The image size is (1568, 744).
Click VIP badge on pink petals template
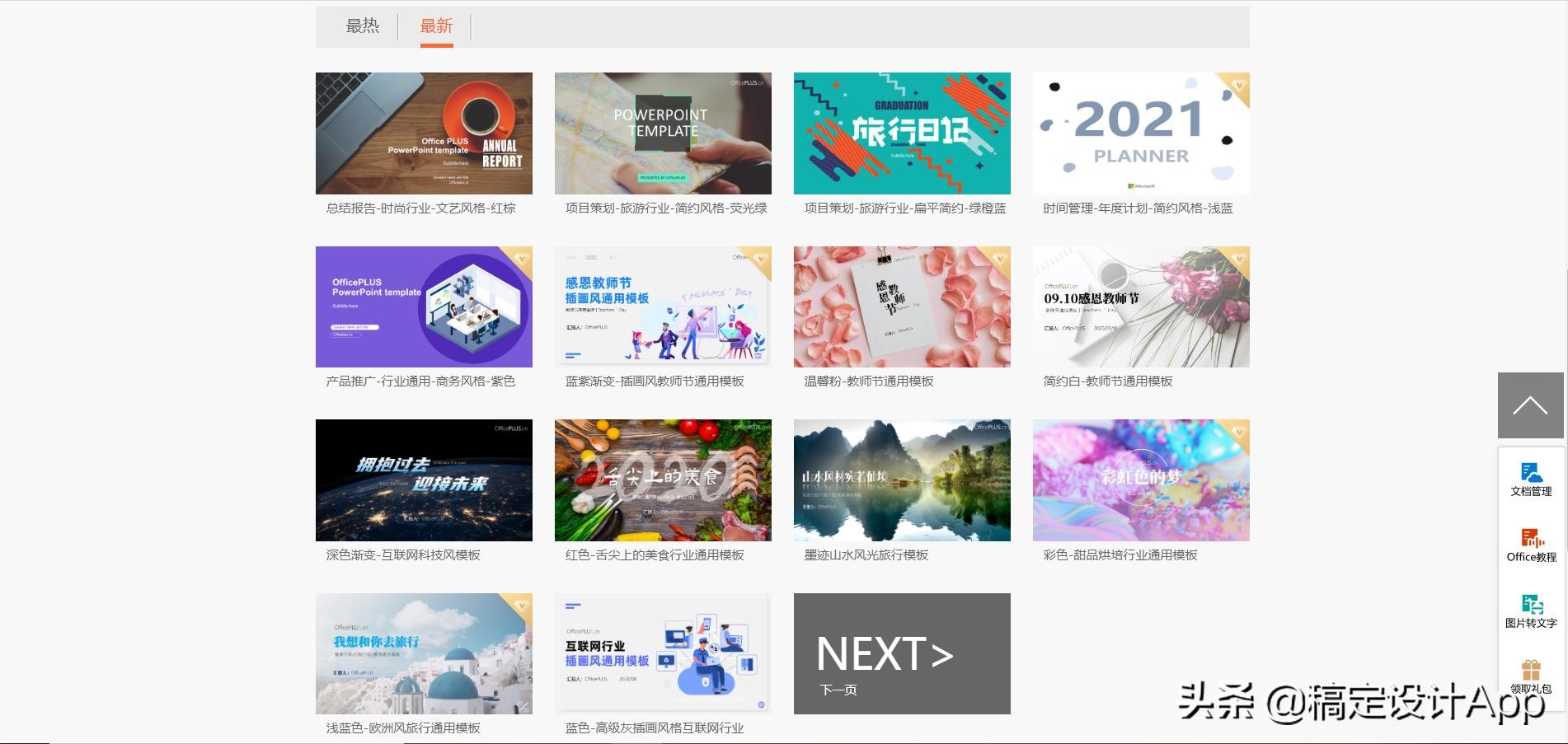click(999, 259)
